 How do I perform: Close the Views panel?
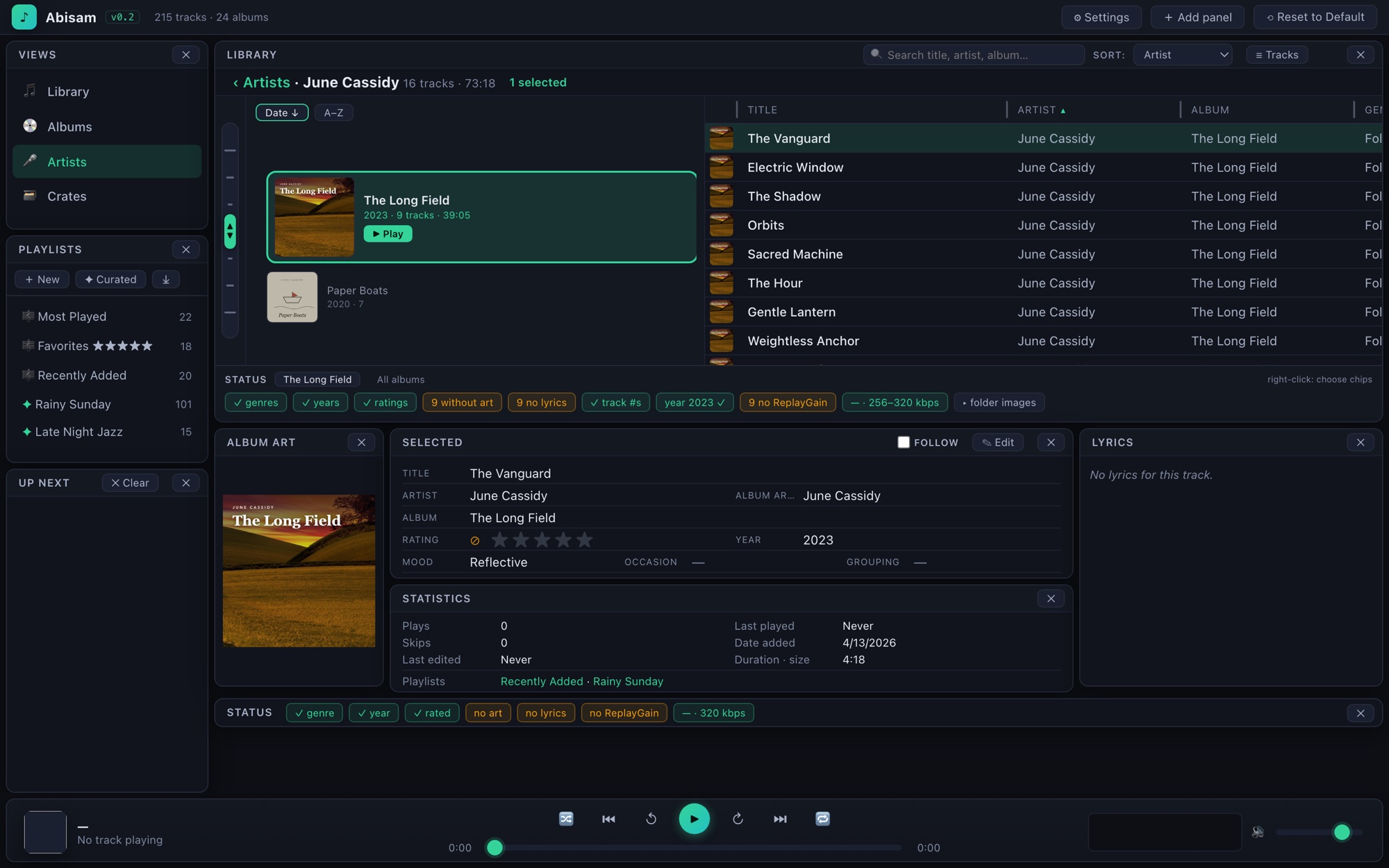[x=185, y=55]
